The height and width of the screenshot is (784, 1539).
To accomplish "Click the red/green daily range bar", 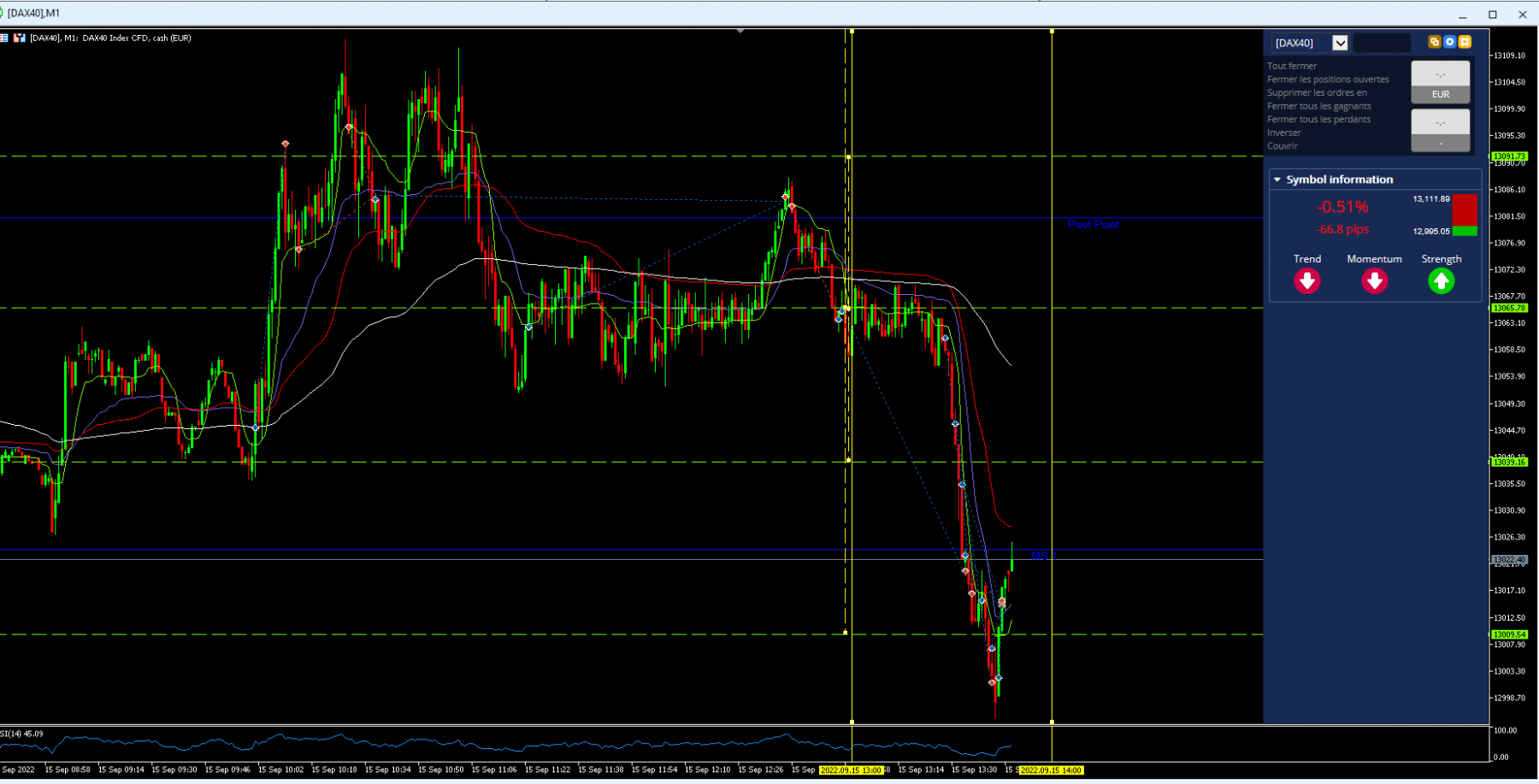I will [1465, 215].
